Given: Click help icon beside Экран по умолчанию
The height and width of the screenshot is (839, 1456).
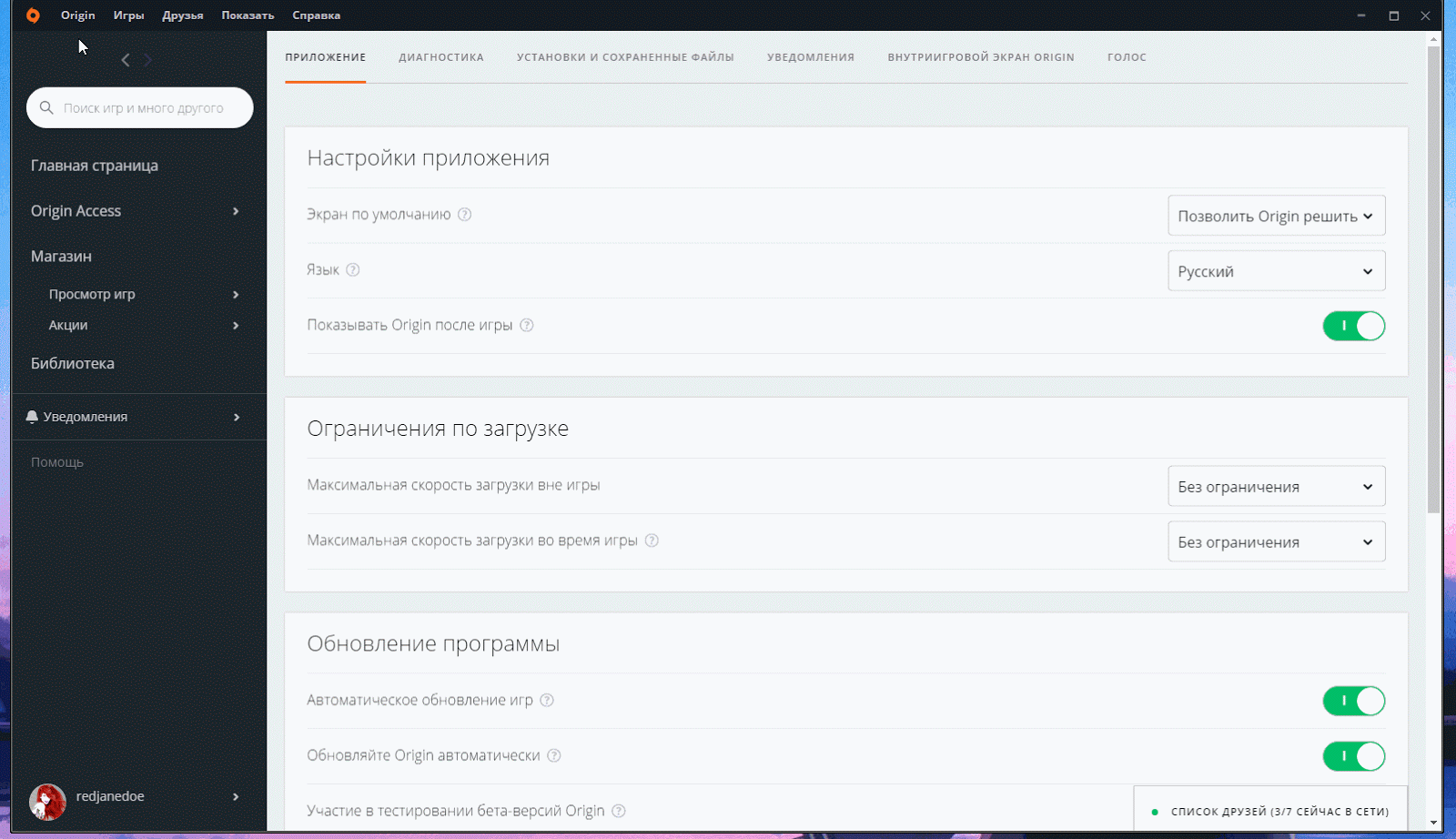Looking at the screenshot, I should (465, 214).
